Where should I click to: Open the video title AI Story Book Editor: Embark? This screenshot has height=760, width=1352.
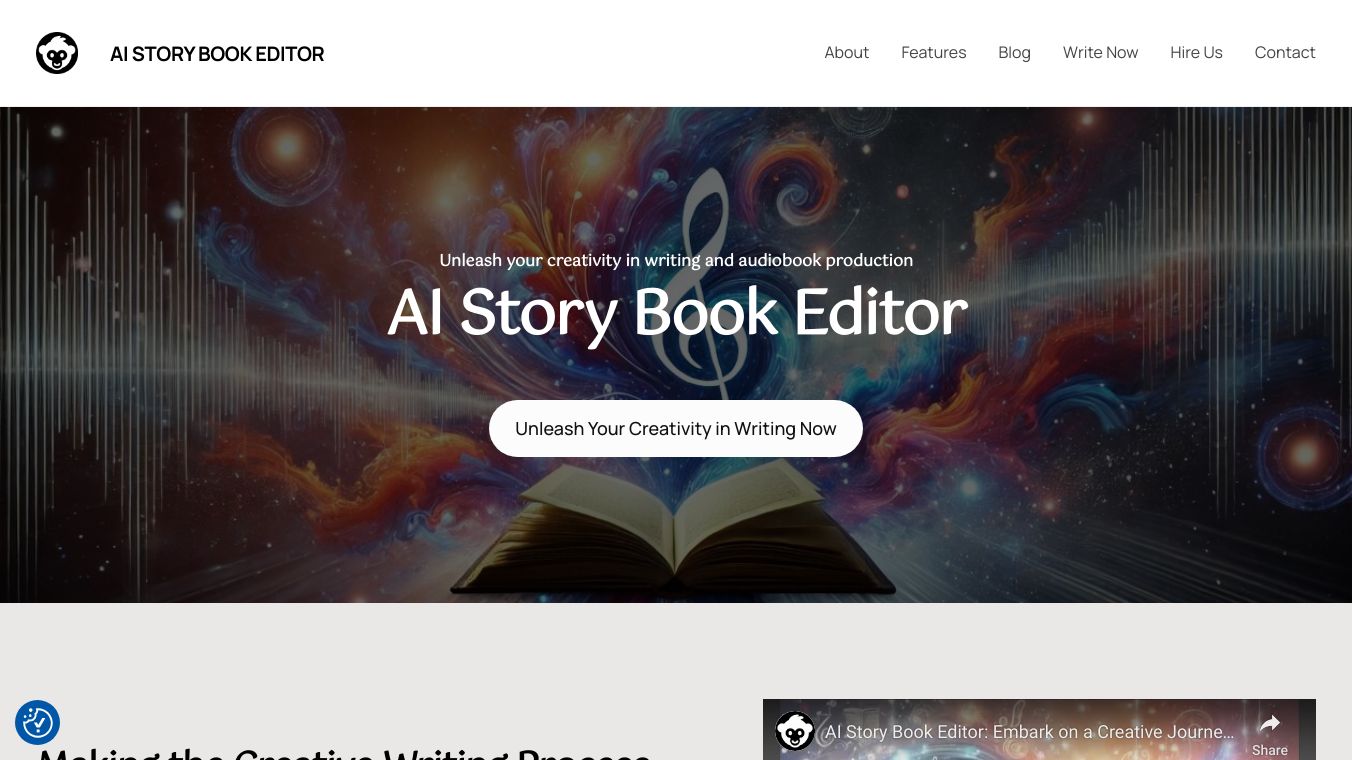click(x=1029, y=732)
